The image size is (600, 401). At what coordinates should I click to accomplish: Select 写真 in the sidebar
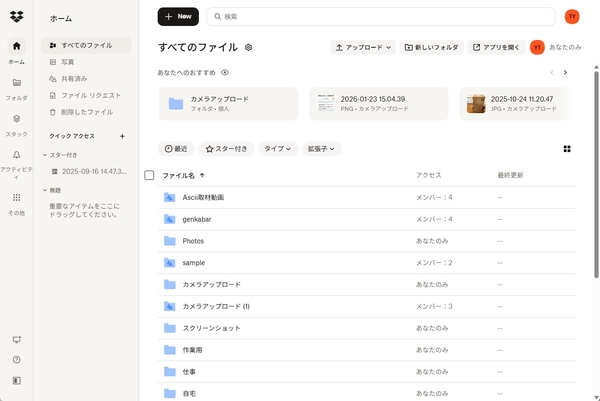click(68, 62)
